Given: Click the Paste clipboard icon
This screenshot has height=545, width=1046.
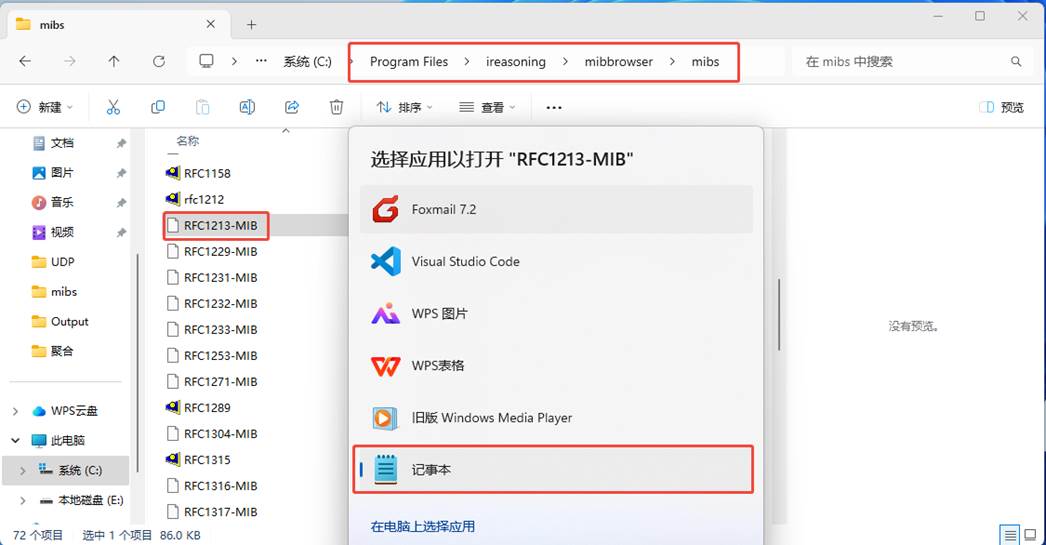Looking at the screenshot, I should click(x=202, y=107).
